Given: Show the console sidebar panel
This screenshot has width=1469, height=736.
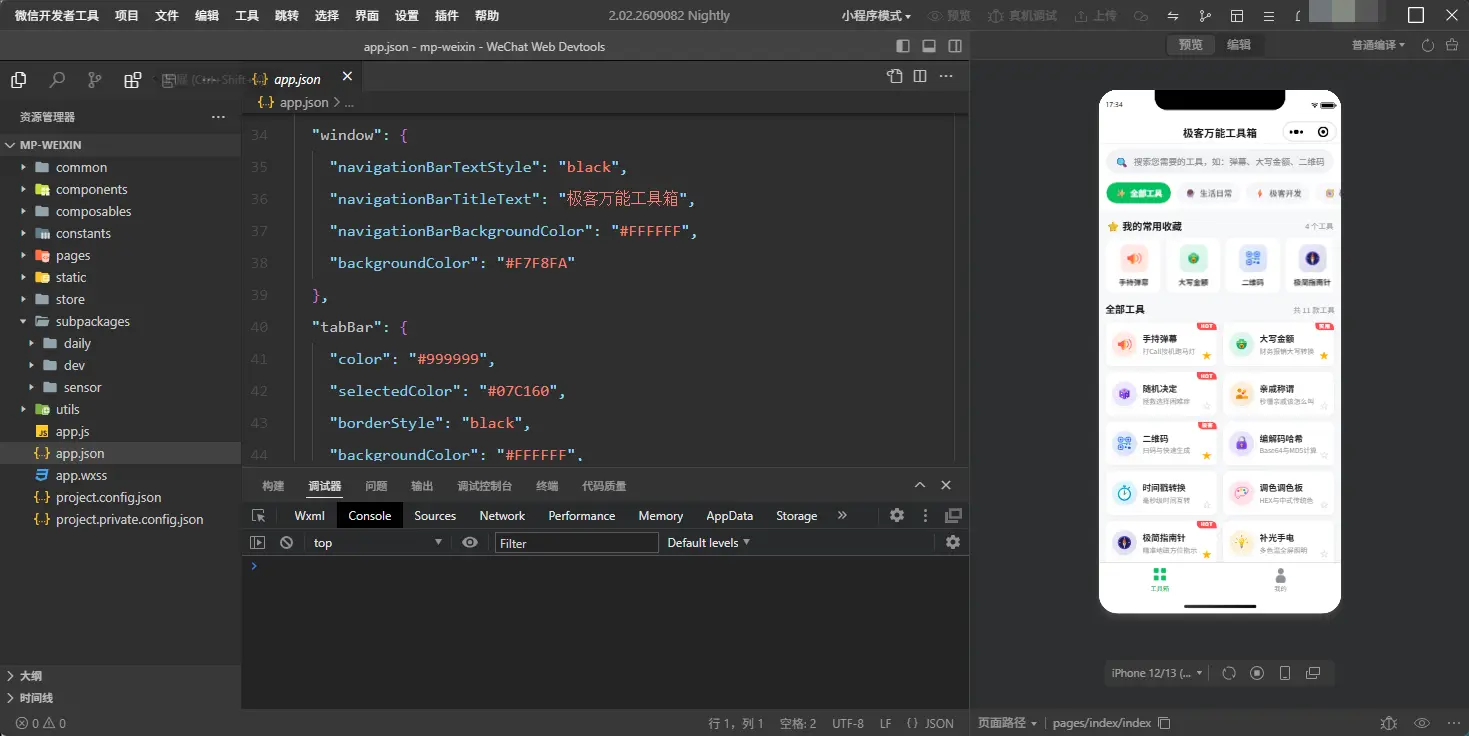Looking at the screenshot, I should (x=258, y=543).
